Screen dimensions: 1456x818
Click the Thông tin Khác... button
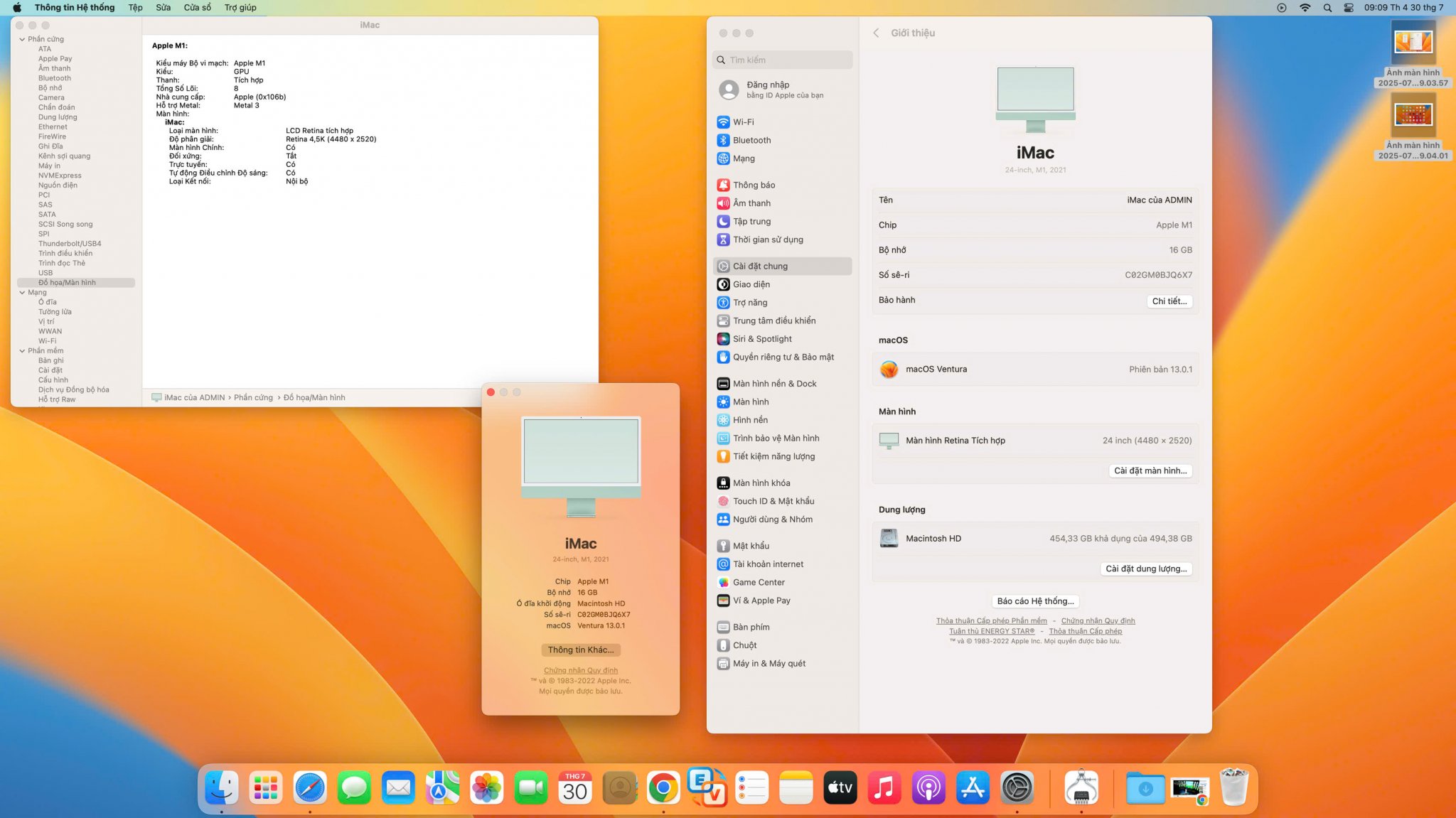580,650
